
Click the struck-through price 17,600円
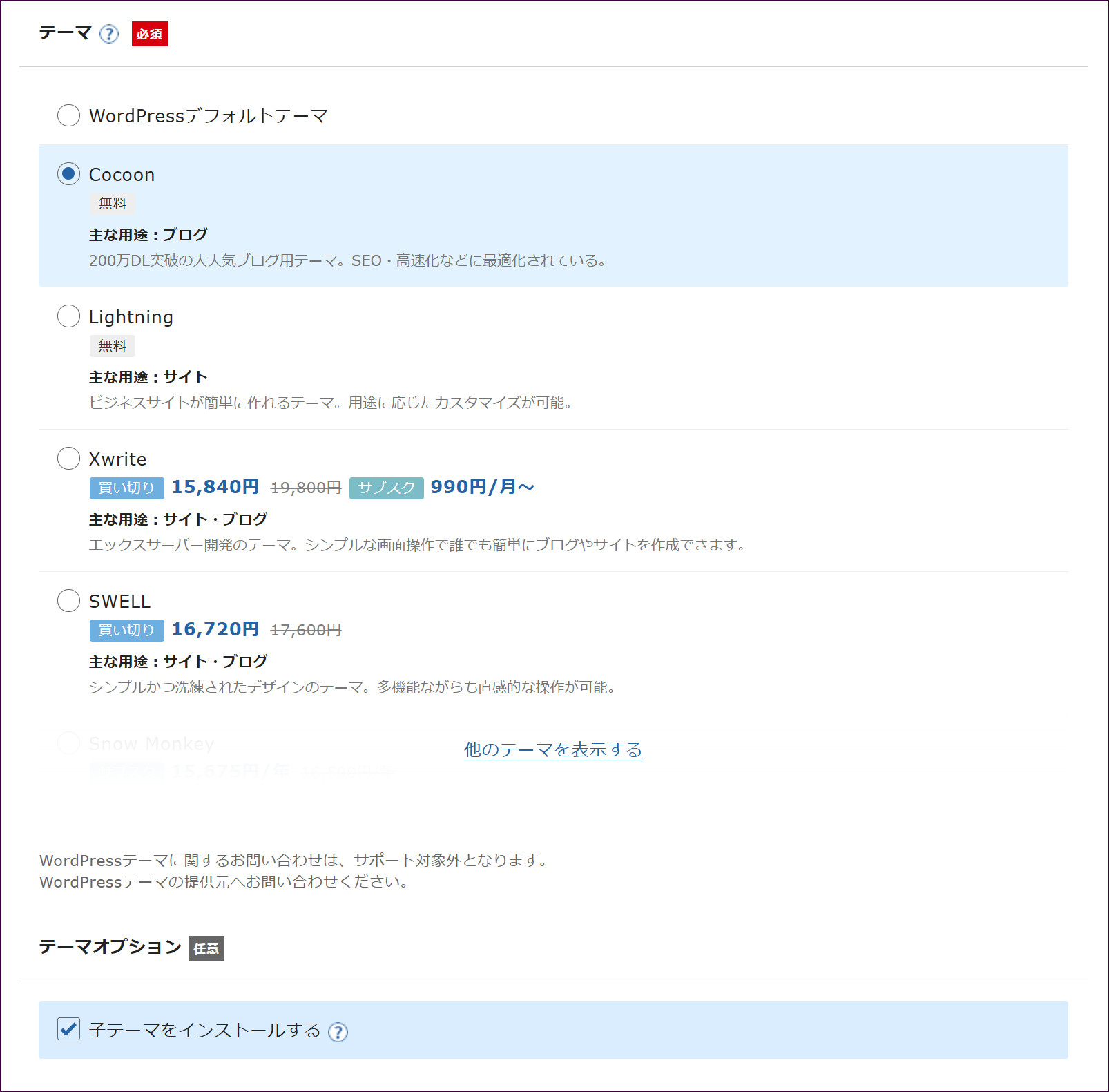coord(306,631)
